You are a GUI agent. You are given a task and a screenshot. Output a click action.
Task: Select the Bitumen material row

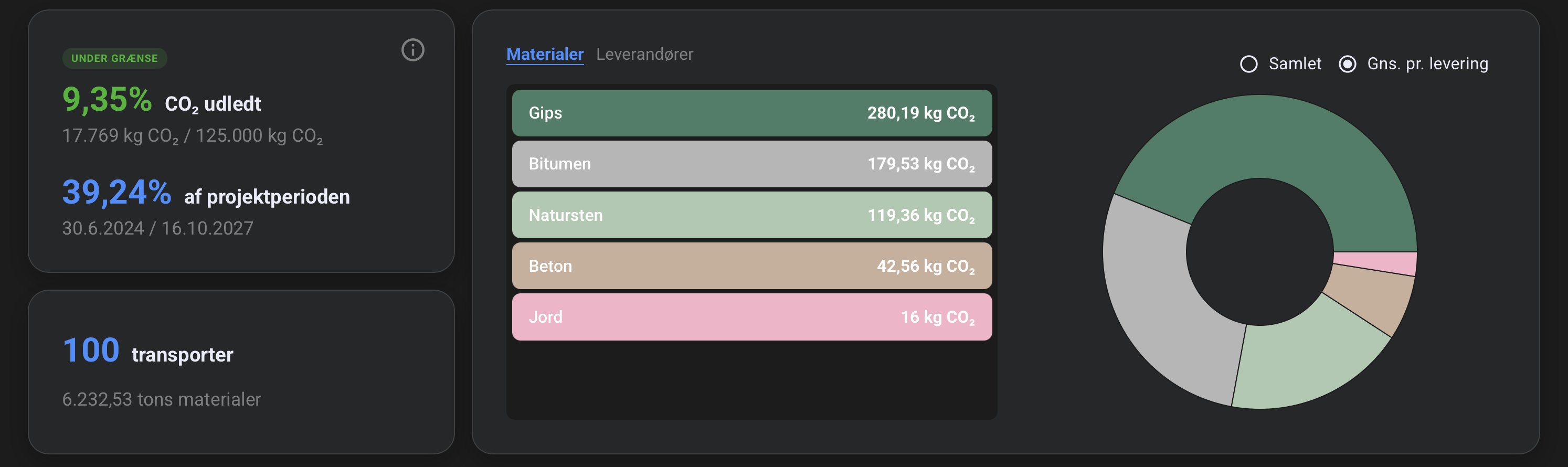coord(751,164)
